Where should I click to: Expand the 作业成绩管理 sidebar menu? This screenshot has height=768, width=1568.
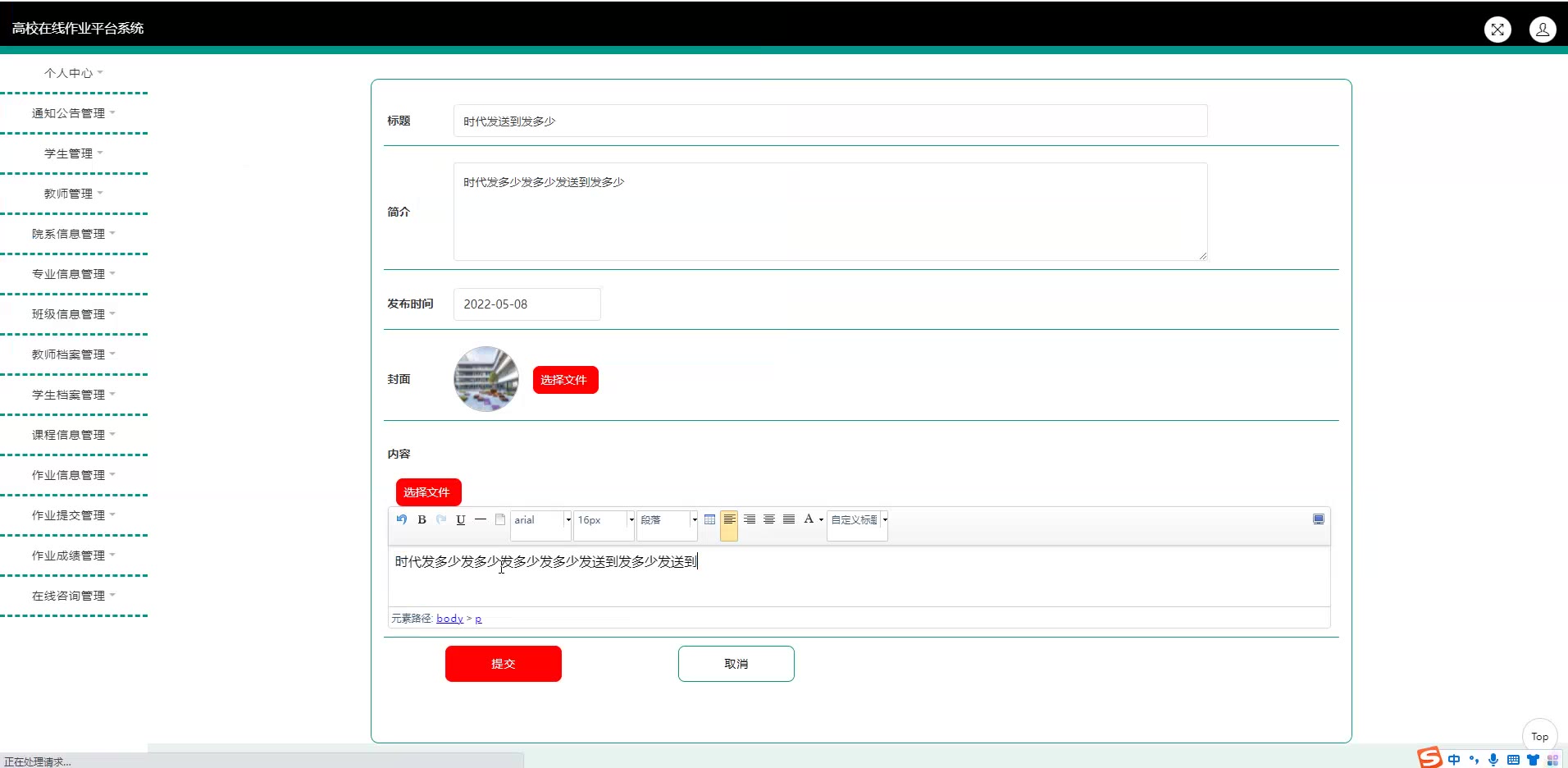[74, 555]
